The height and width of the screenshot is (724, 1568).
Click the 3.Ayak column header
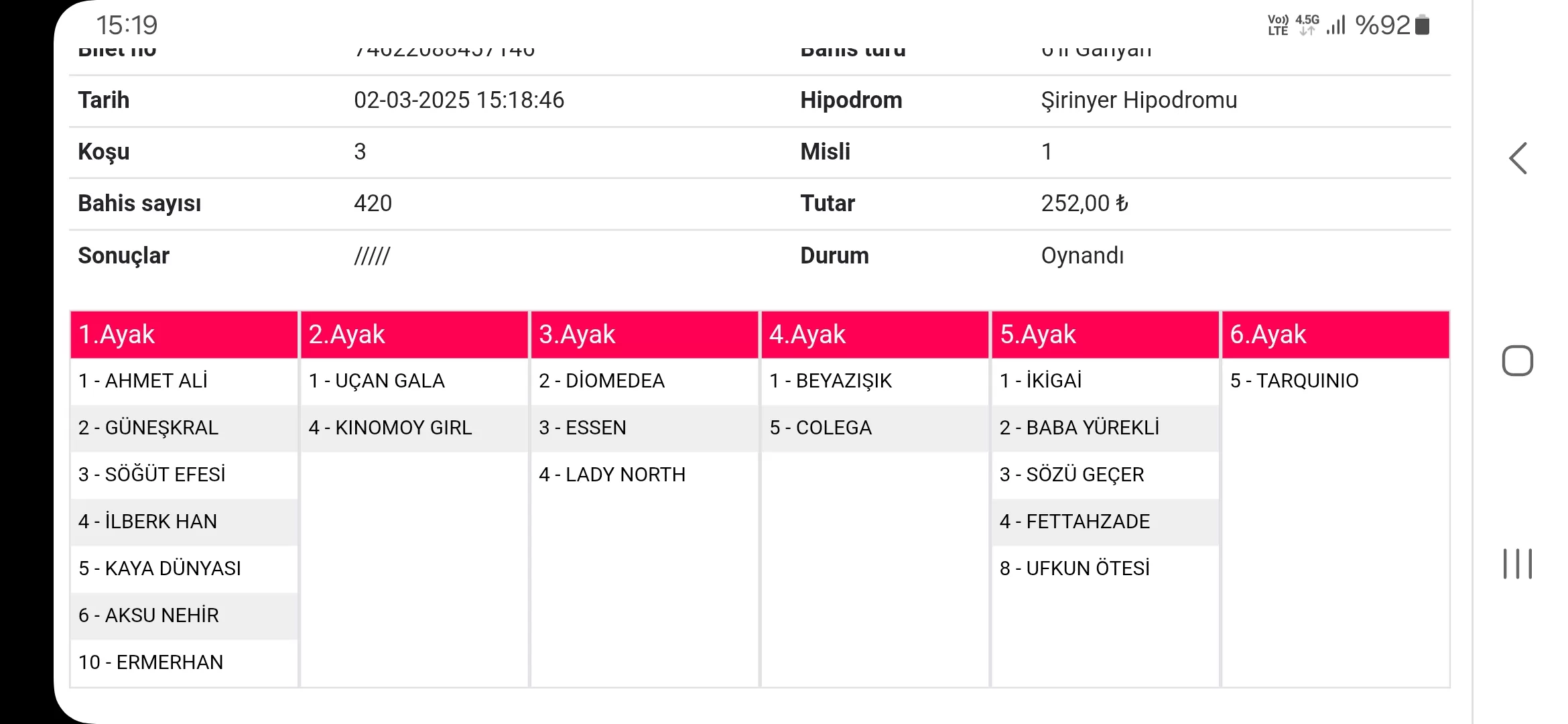(644, 335)
